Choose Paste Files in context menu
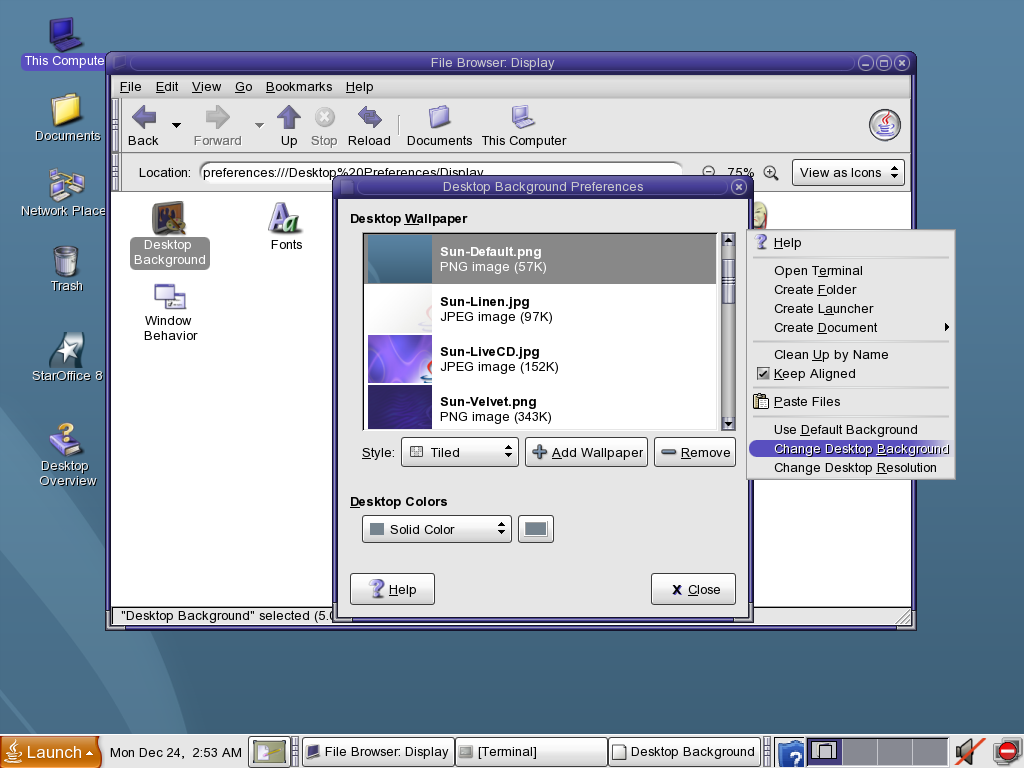1024x768 pixels. [x=850, y=402]
